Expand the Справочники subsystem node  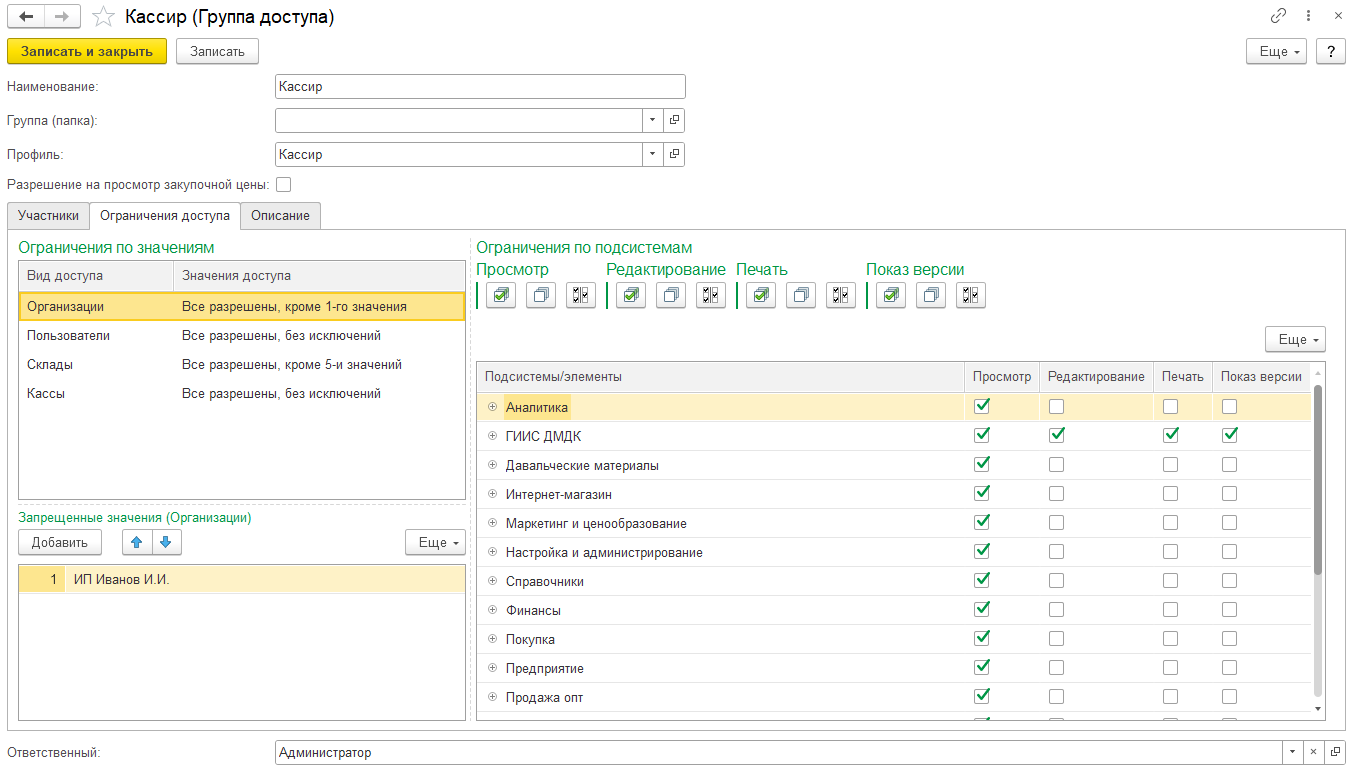[492, 581]
